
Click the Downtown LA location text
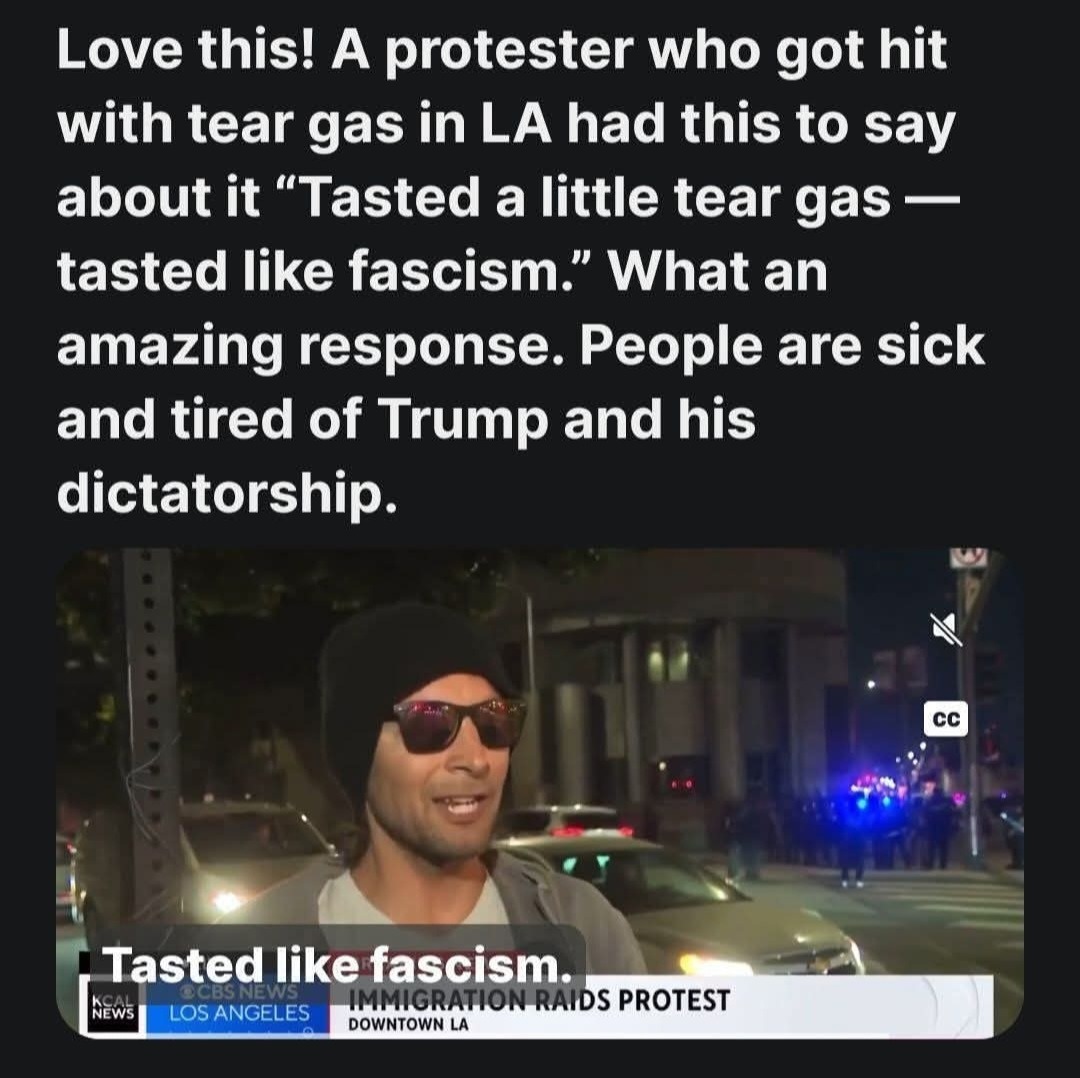tap(408, 1024)
